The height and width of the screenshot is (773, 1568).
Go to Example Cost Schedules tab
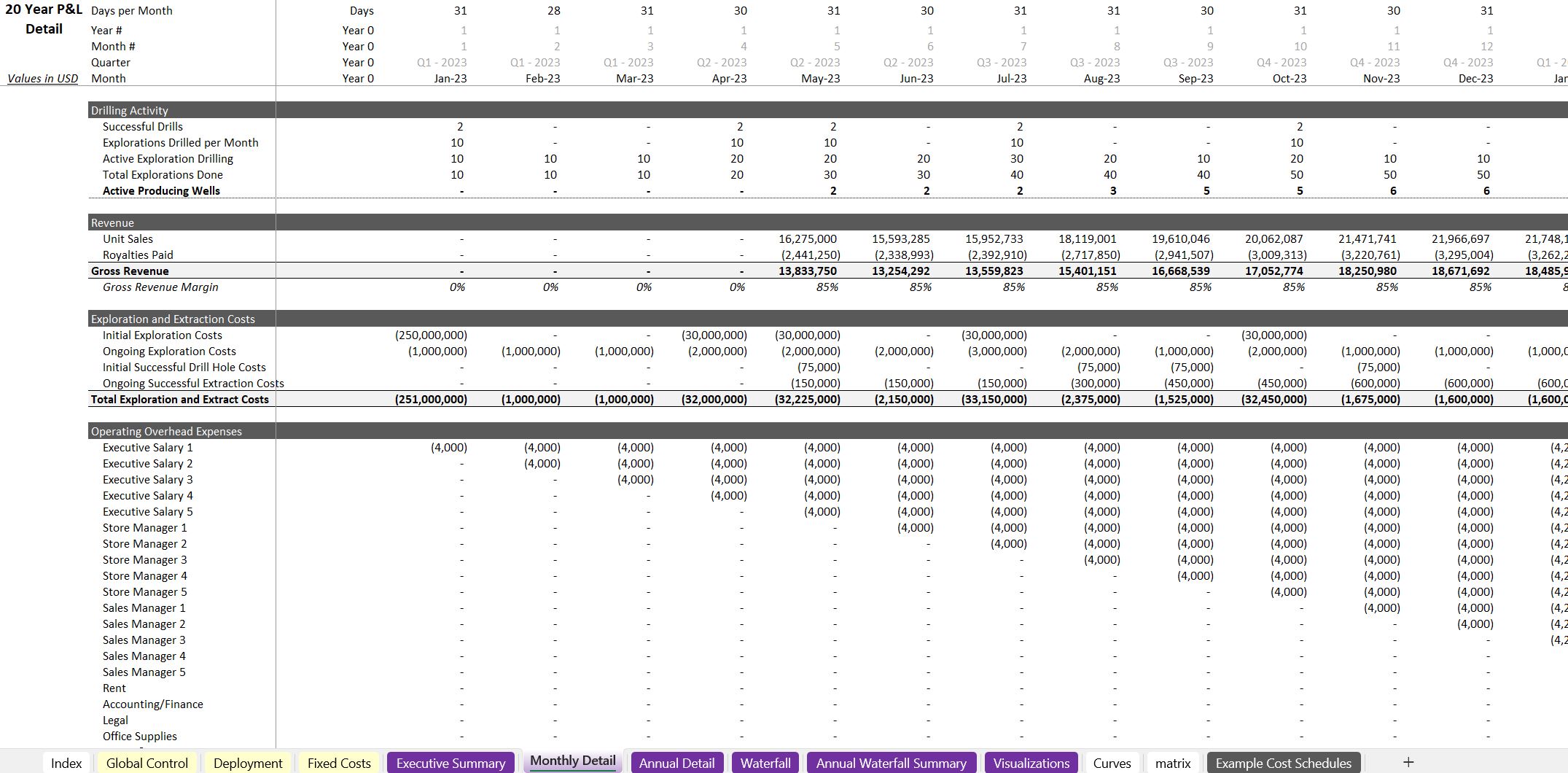click(x=1283, y=763)
